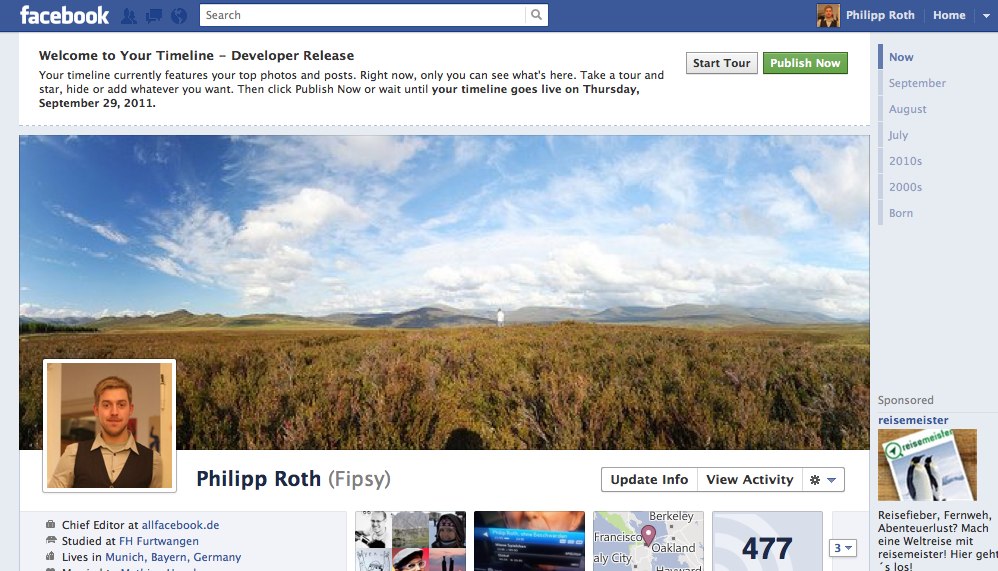Click the Update Info button
Image resolution: width=998 pixels, height=571 pixels.
click(649, 480)
